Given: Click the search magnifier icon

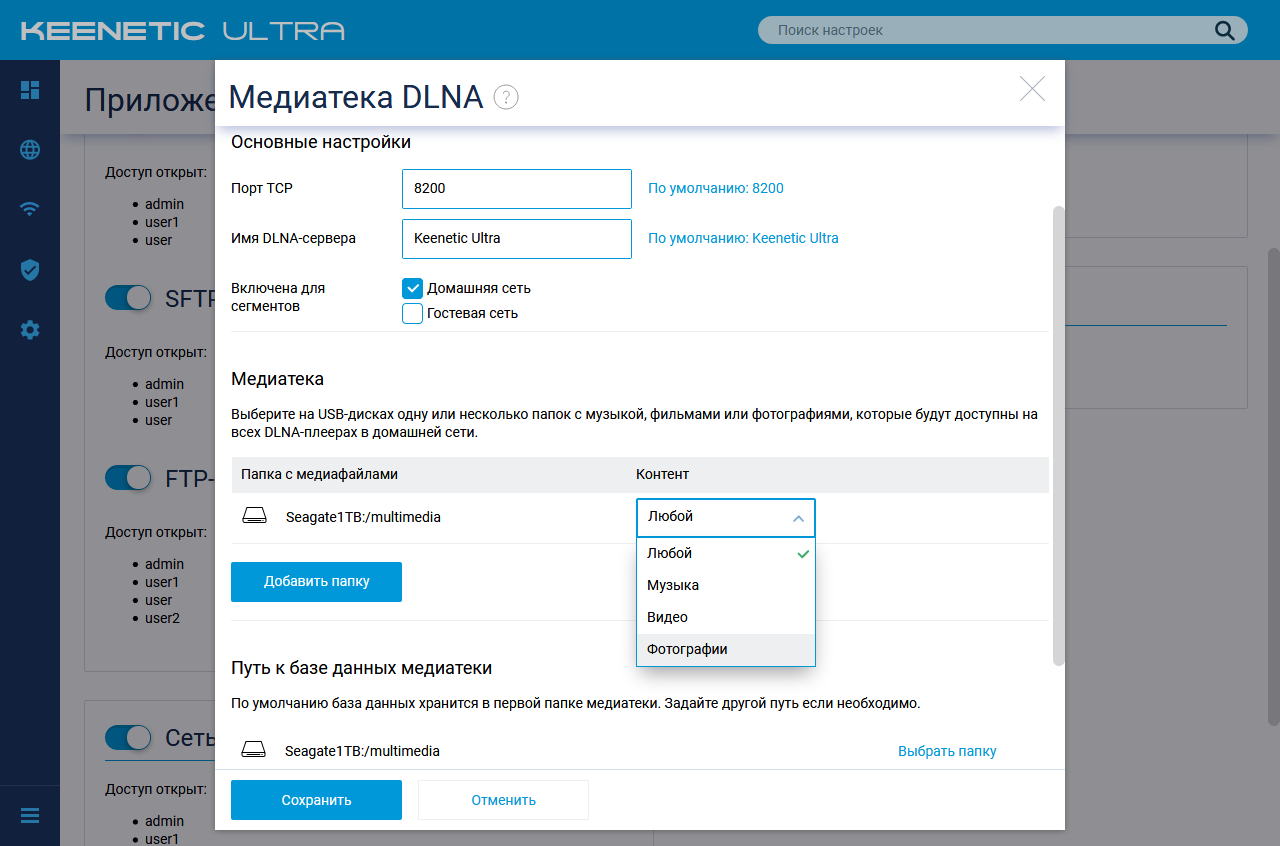Looking at the screenshot, I should click(x=1225, y=30).
